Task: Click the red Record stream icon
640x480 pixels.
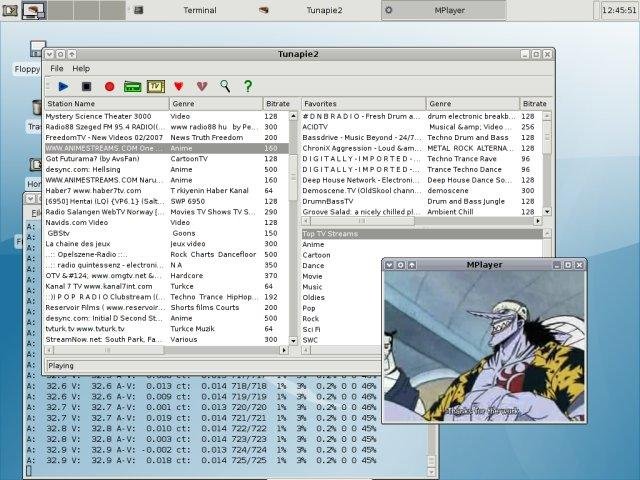Action: (109, 87)
